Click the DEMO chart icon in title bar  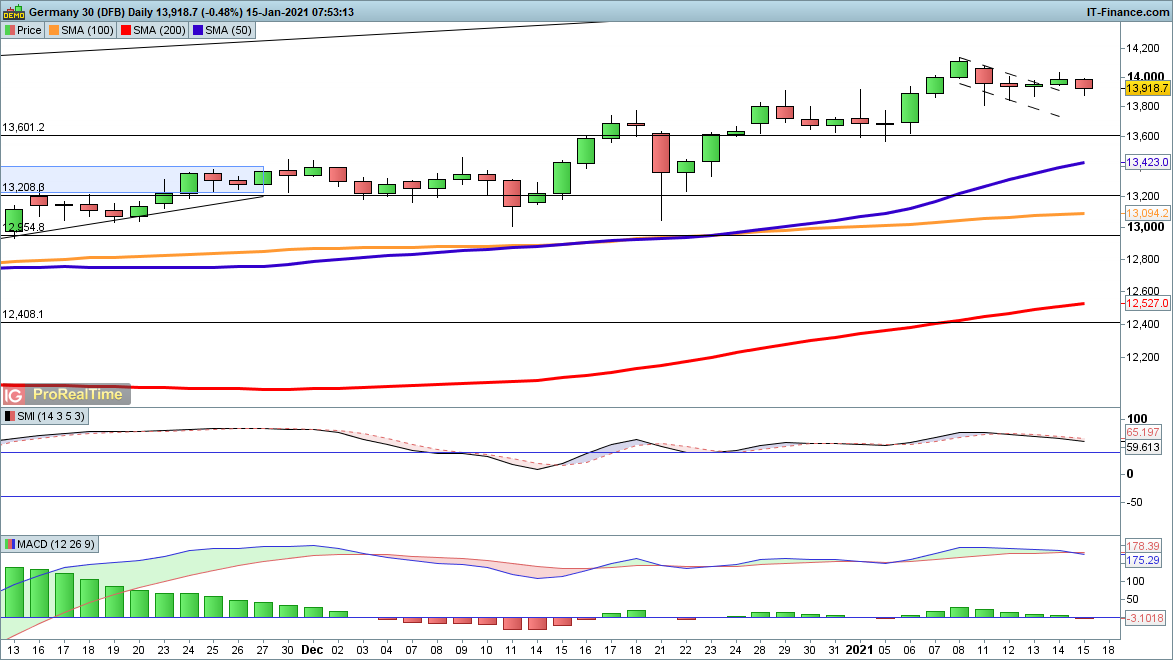pyautogui.click(x=12, y=12)
